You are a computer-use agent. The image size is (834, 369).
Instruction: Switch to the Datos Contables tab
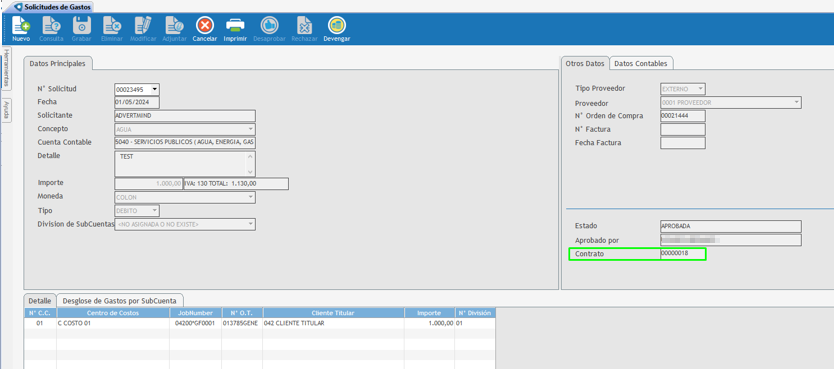(x=641, y=63)
